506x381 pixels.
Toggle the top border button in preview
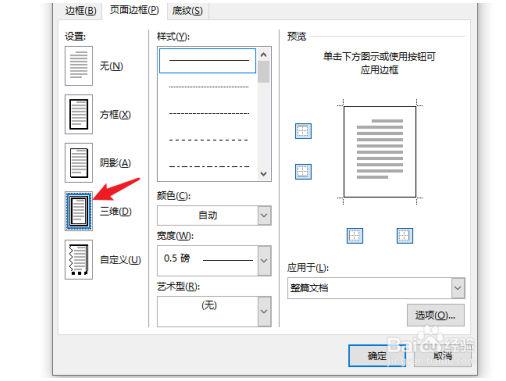[x=303, y=131]
